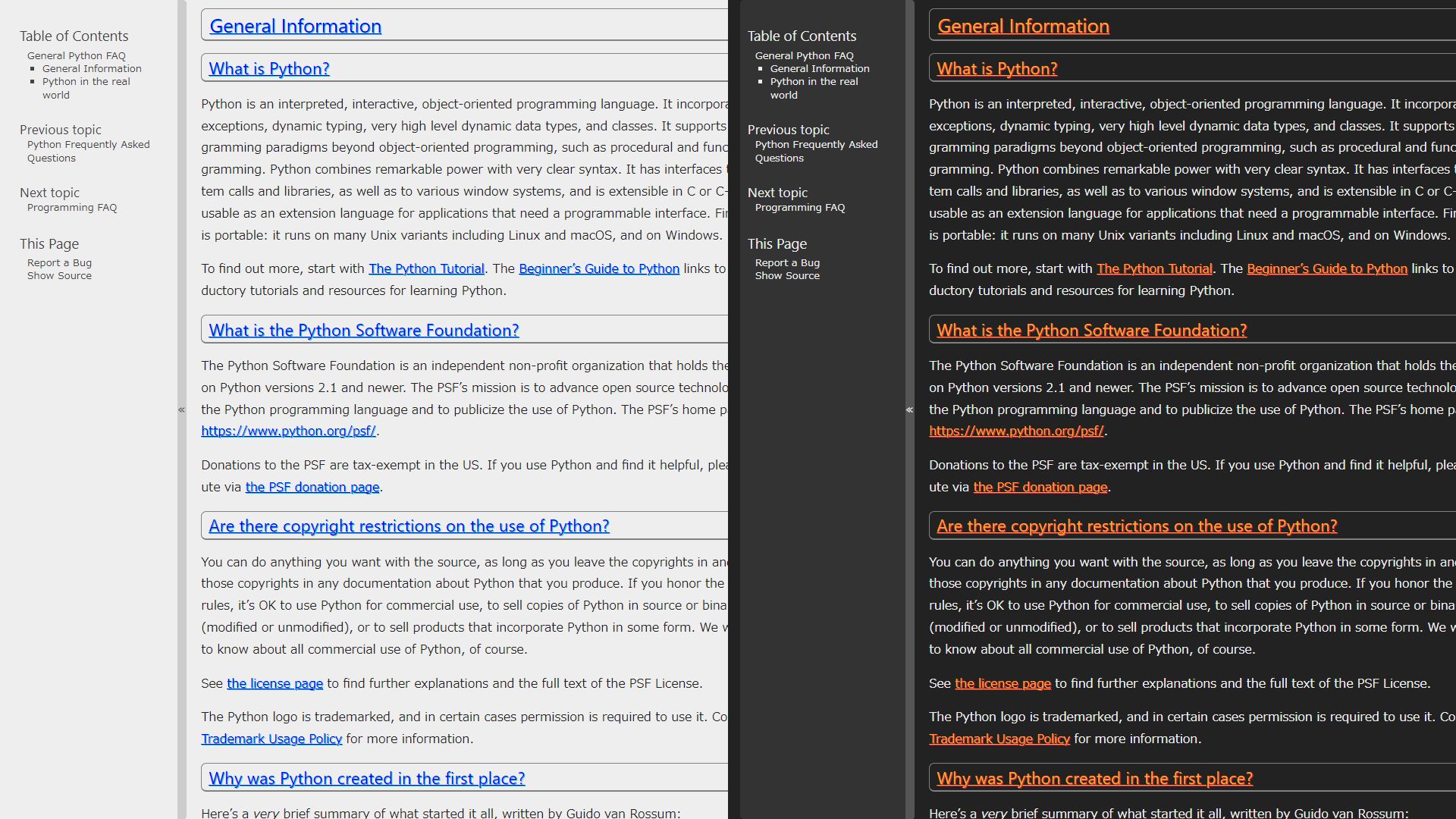Click the Report a Bug icon left panel
Image resolution: width=1456 pixels, height=819 pixels.
coord(60,262)
